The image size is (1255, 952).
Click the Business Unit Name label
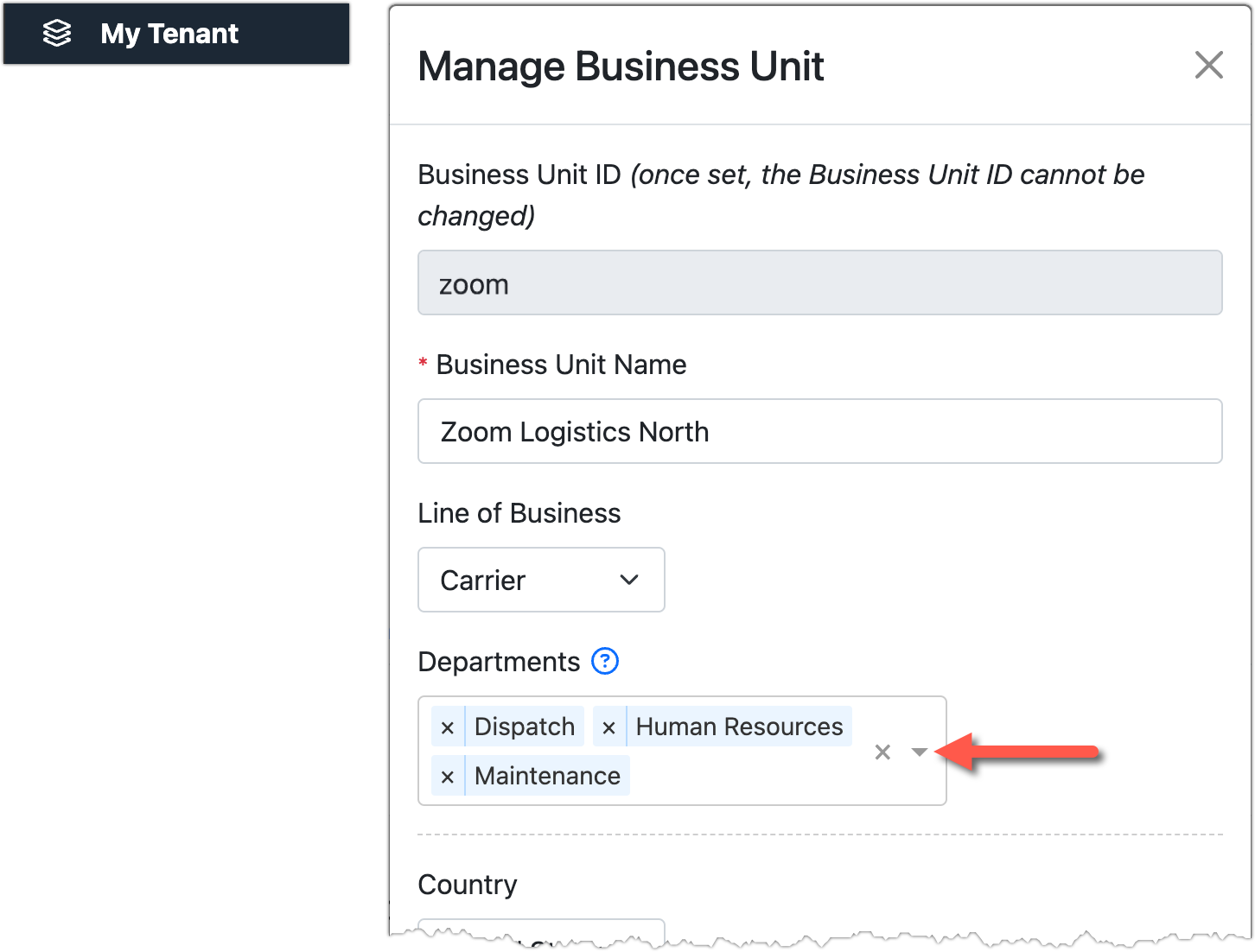[561, 365]
